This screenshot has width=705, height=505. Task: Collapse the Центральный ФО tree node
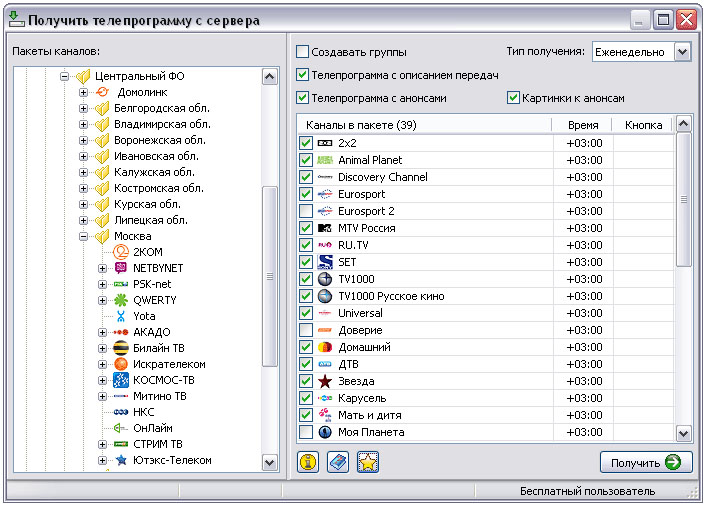(x=64, y=76)
